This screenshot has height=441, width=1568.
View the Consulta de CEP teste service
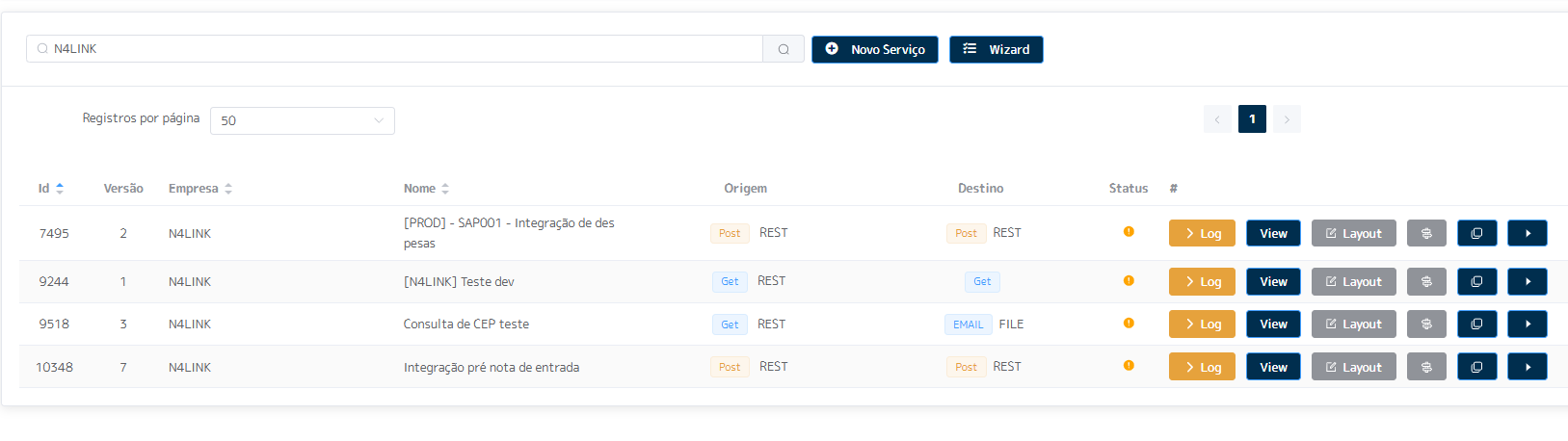[x=1273, y=324]
